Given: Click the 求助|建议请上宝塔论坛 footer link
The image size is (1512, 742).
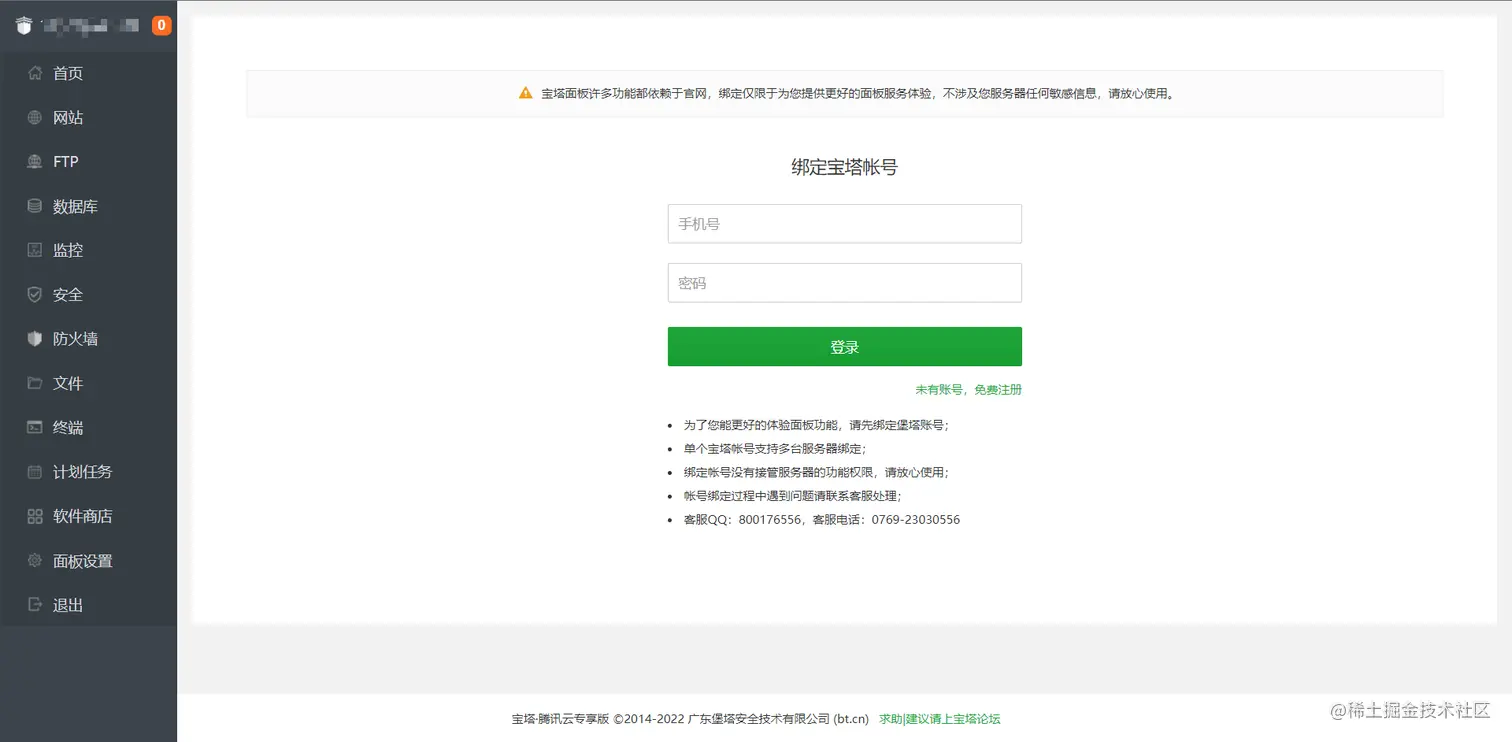Looking at the screenshot, I should (x=940, y=719).
